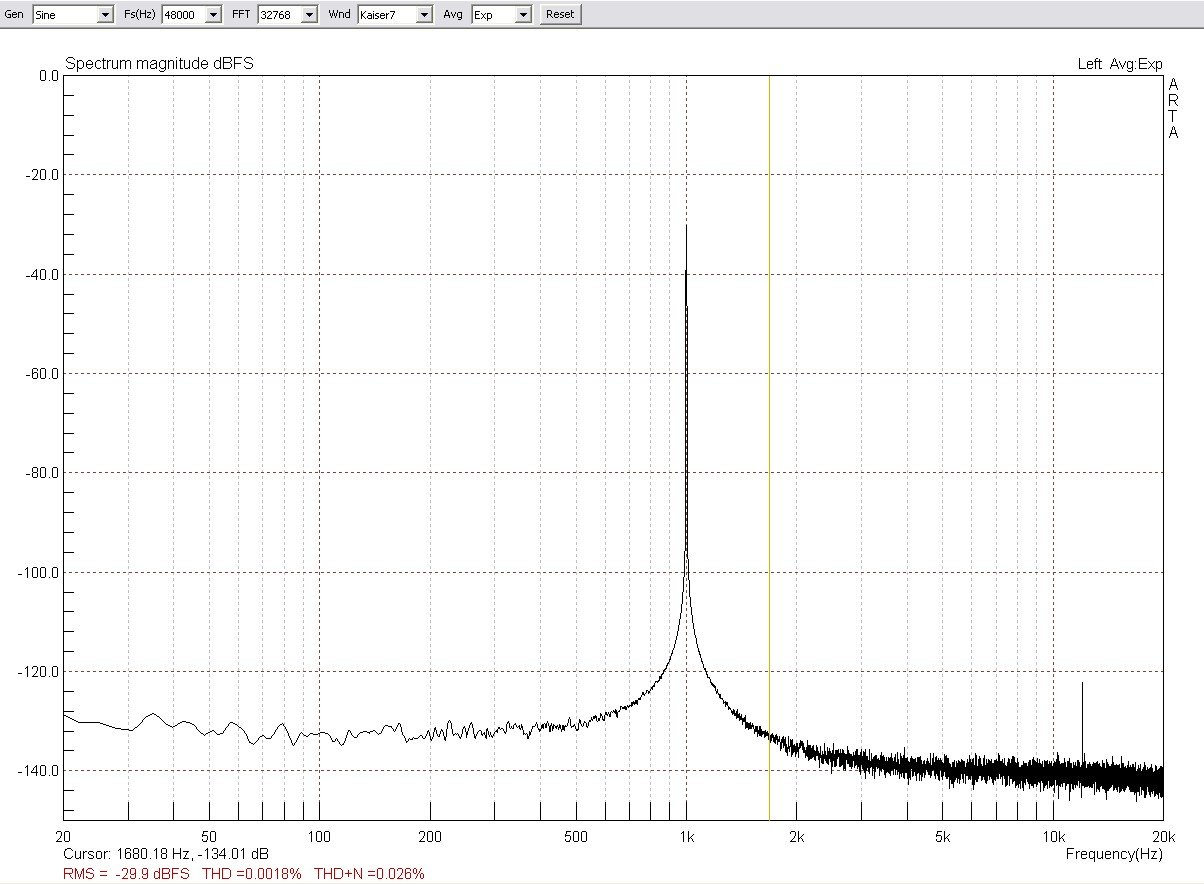Click the "THD =0.0018%" readout
This screenshot has height=884, width=1204.
pyautogui.click(x=252, y=874)
